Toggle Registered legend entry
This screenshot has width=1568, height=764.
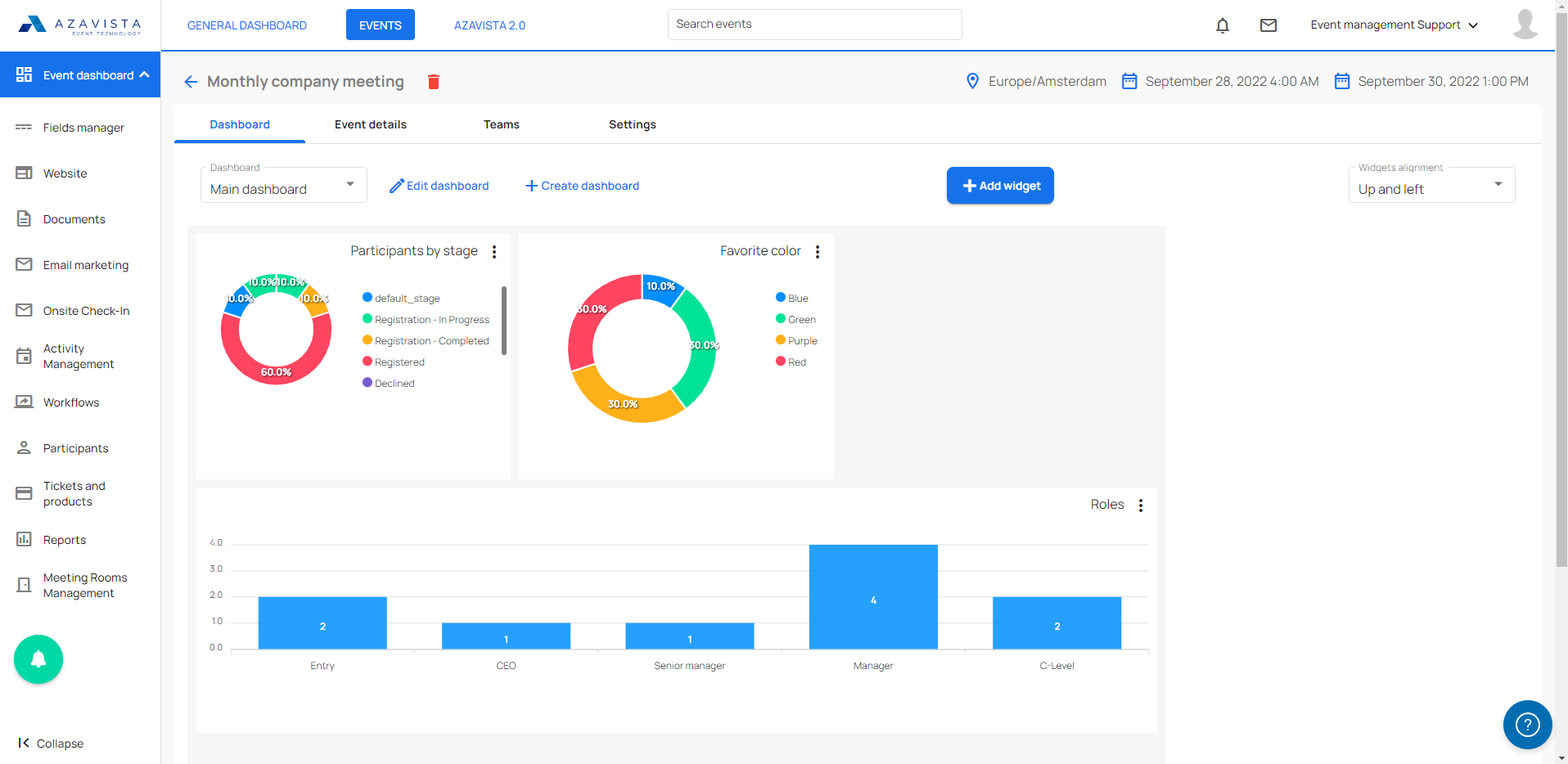(394, 362)
